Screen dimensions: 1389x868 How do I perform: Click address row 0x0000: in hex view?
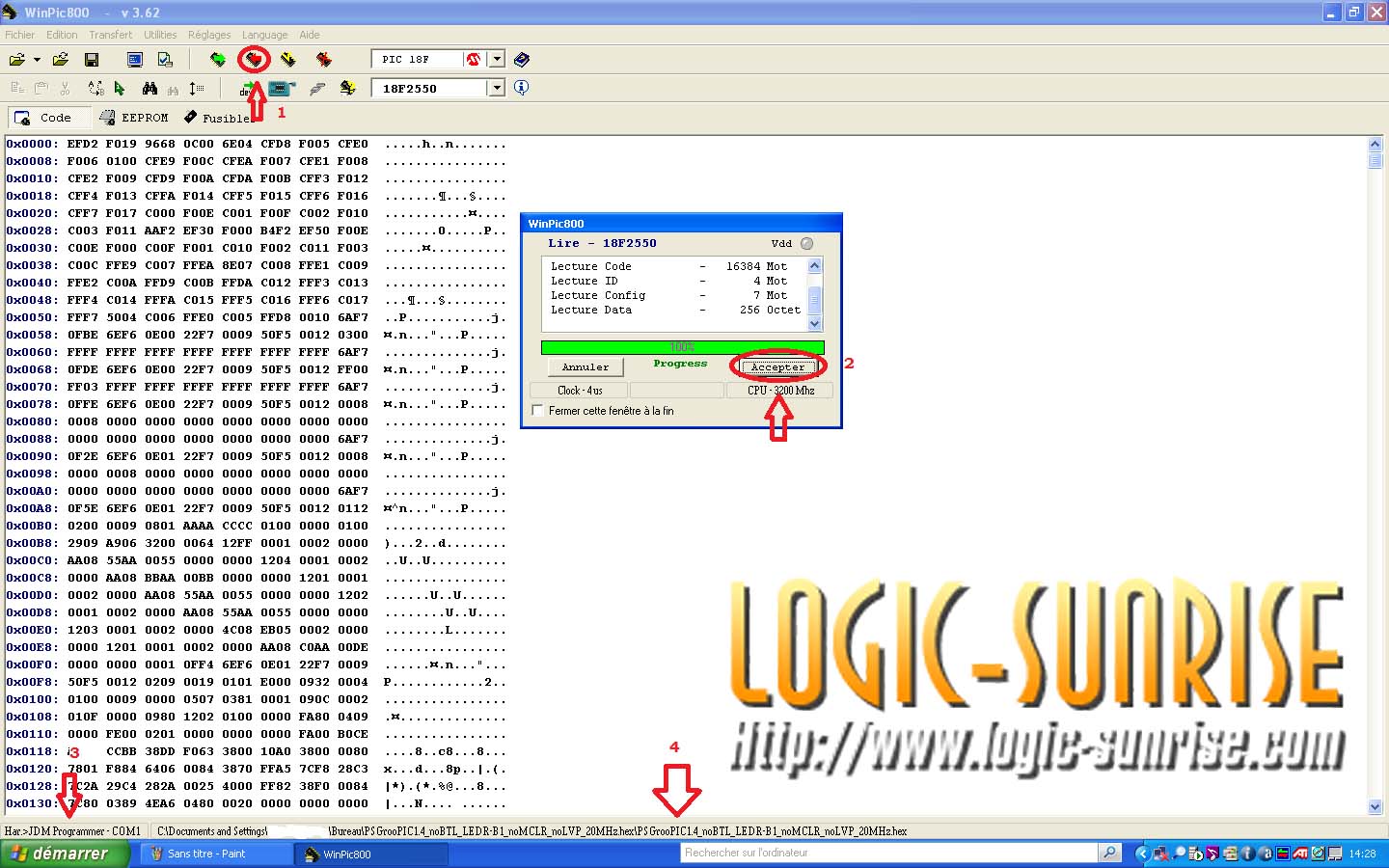[x=32, y=144]
